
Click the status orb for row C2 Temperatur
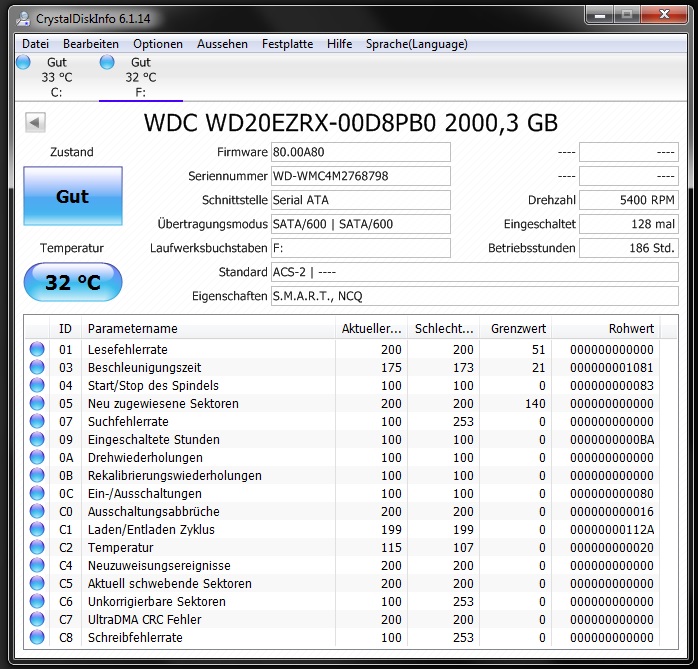point(37,547)
